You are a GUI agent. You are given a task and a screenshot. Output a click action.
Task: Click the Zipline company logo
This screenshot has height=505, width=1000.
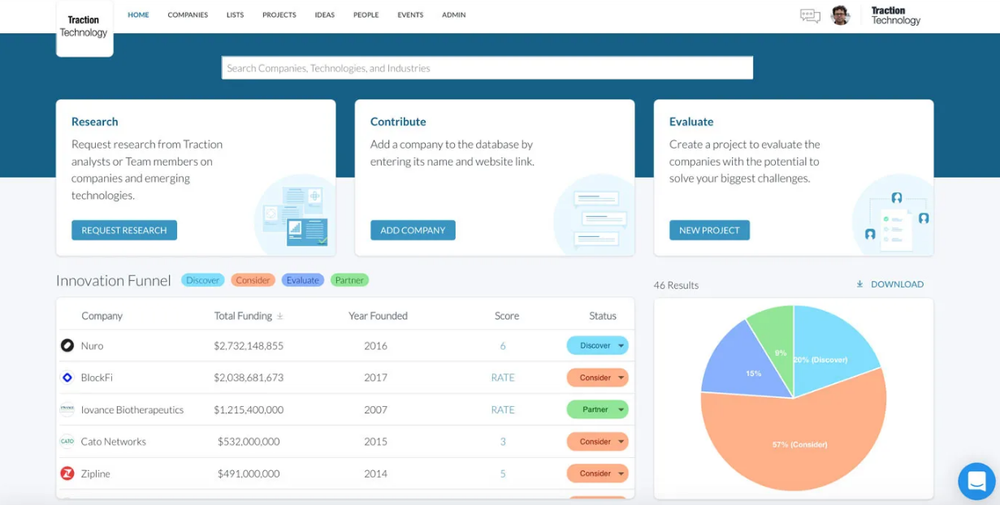coord(67,473)
